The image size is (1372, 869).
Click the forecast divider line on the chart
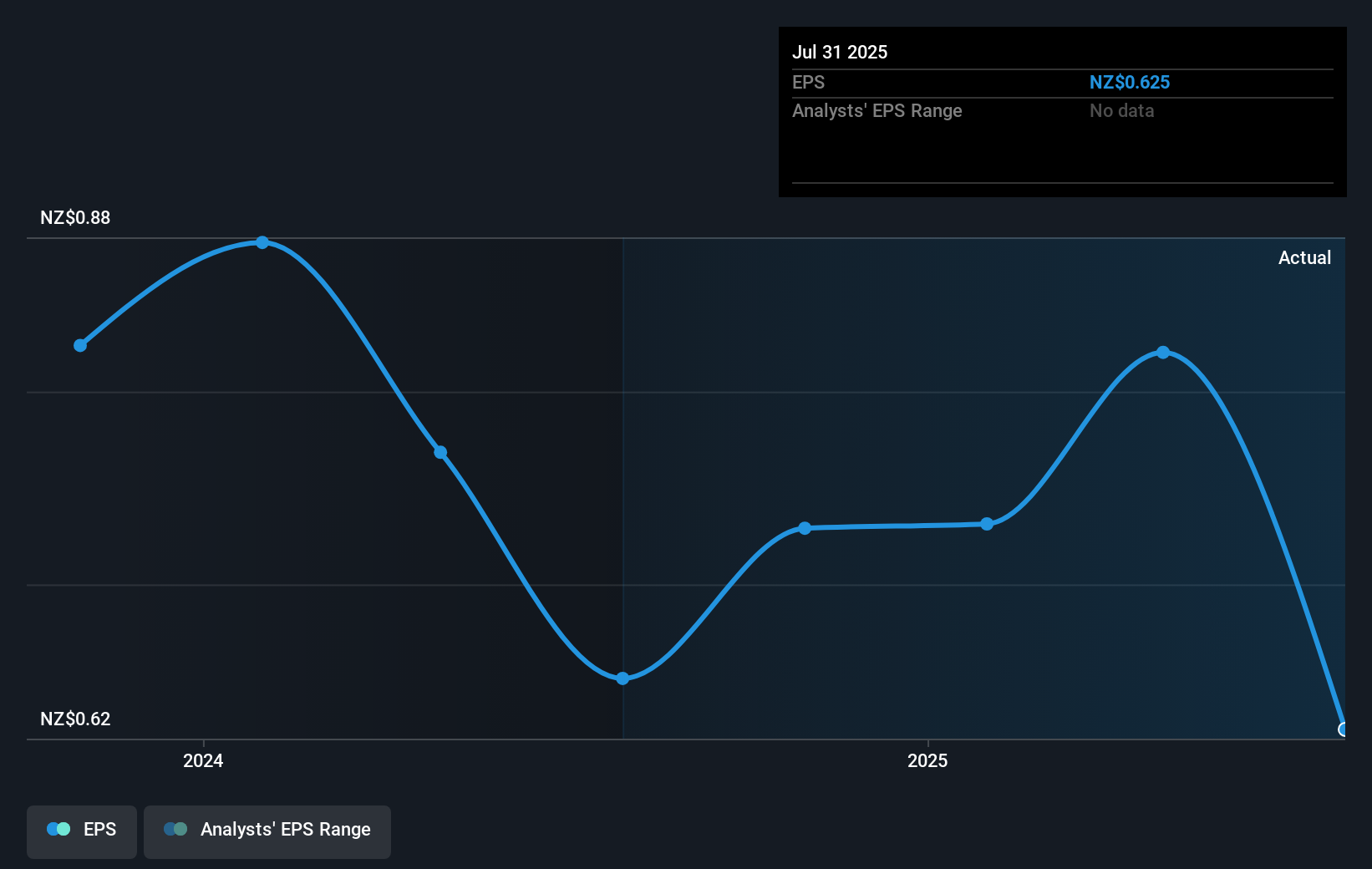click(622, 485)
